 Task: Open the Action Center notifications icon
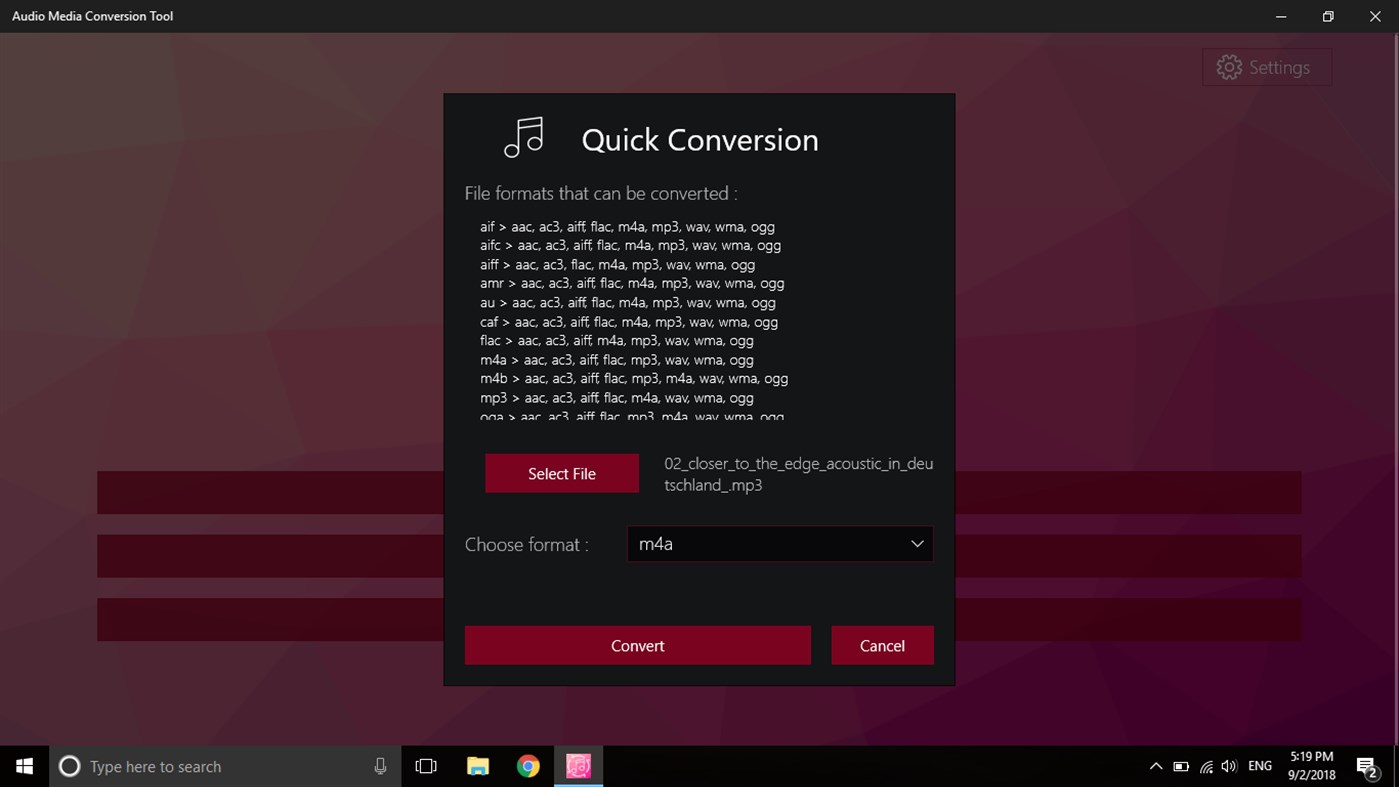(x=1365, y=765)
